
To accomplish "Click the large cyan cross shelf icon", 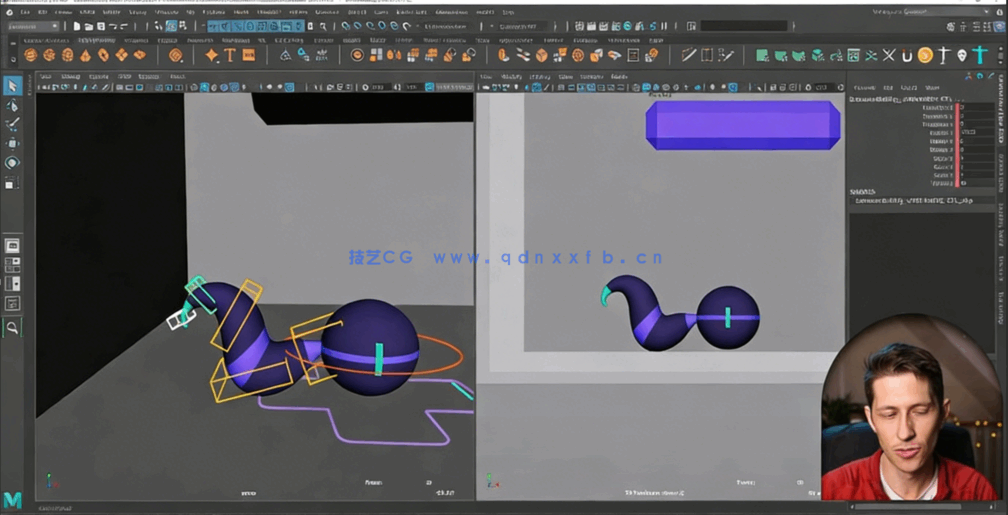I will point(980,56).
